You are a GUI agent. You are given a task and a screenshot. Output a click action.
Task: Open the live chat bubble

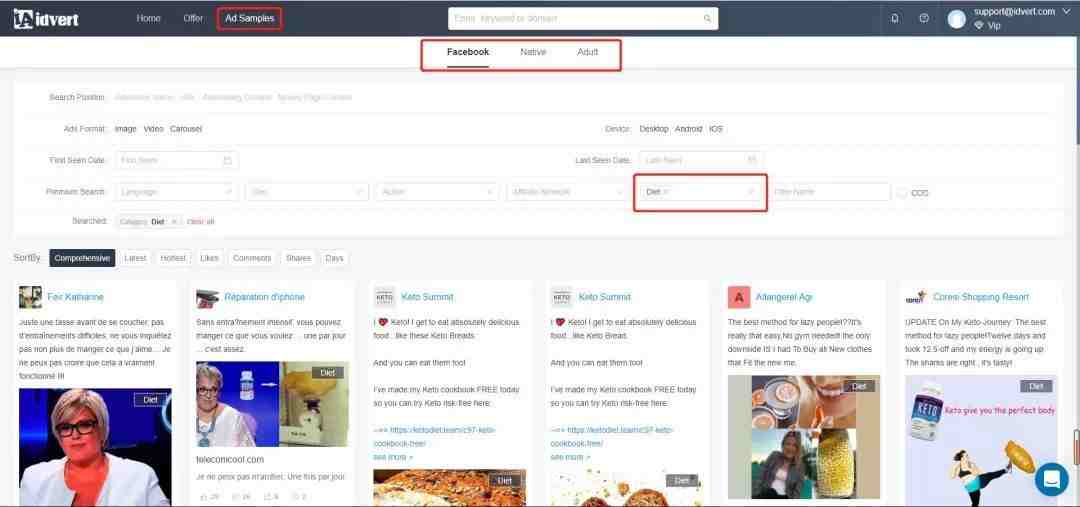point(1051,479)
